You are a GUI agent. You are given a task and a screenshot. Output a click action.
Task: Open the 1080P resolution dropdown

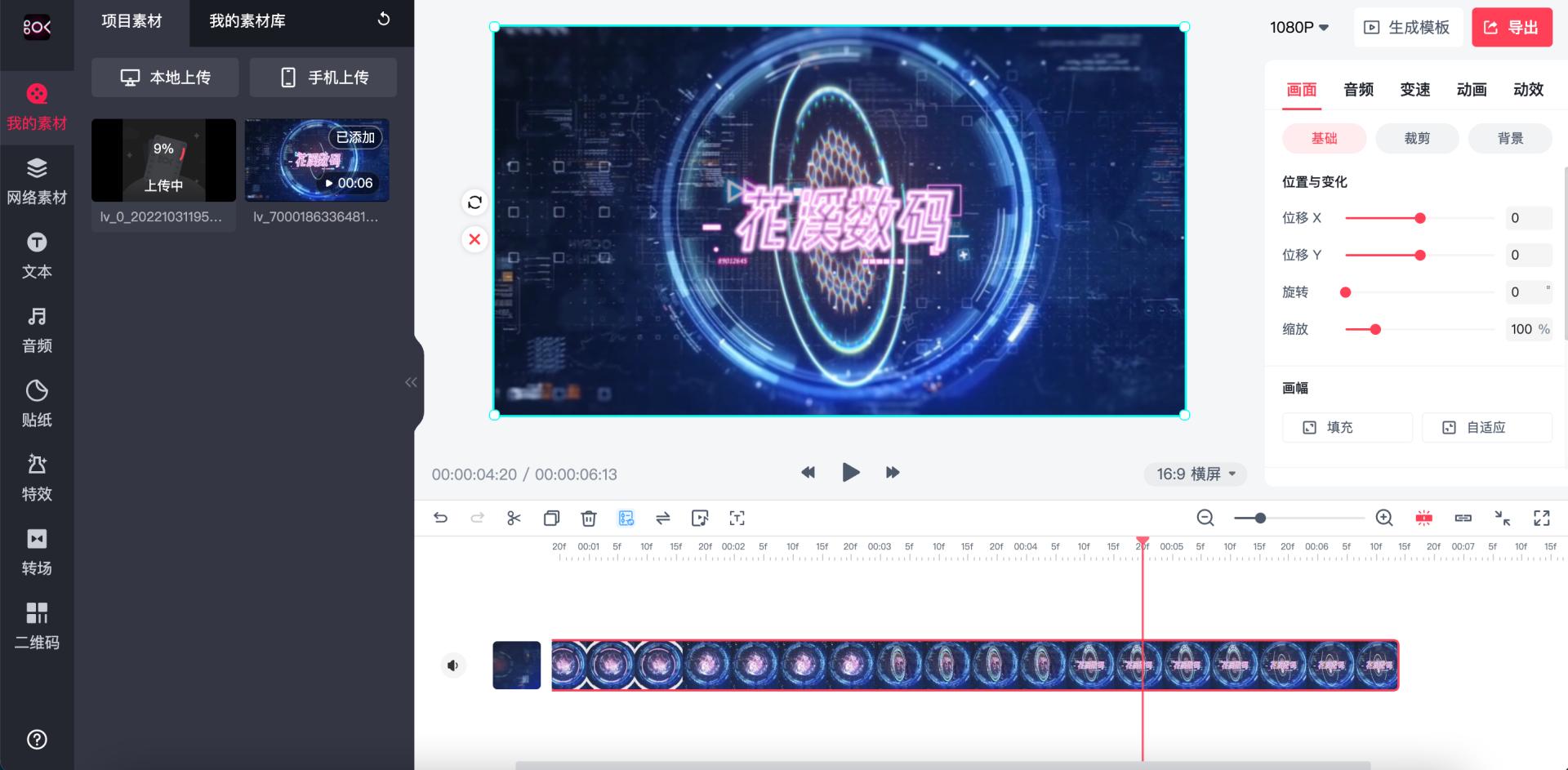(x=1298, y=27)
